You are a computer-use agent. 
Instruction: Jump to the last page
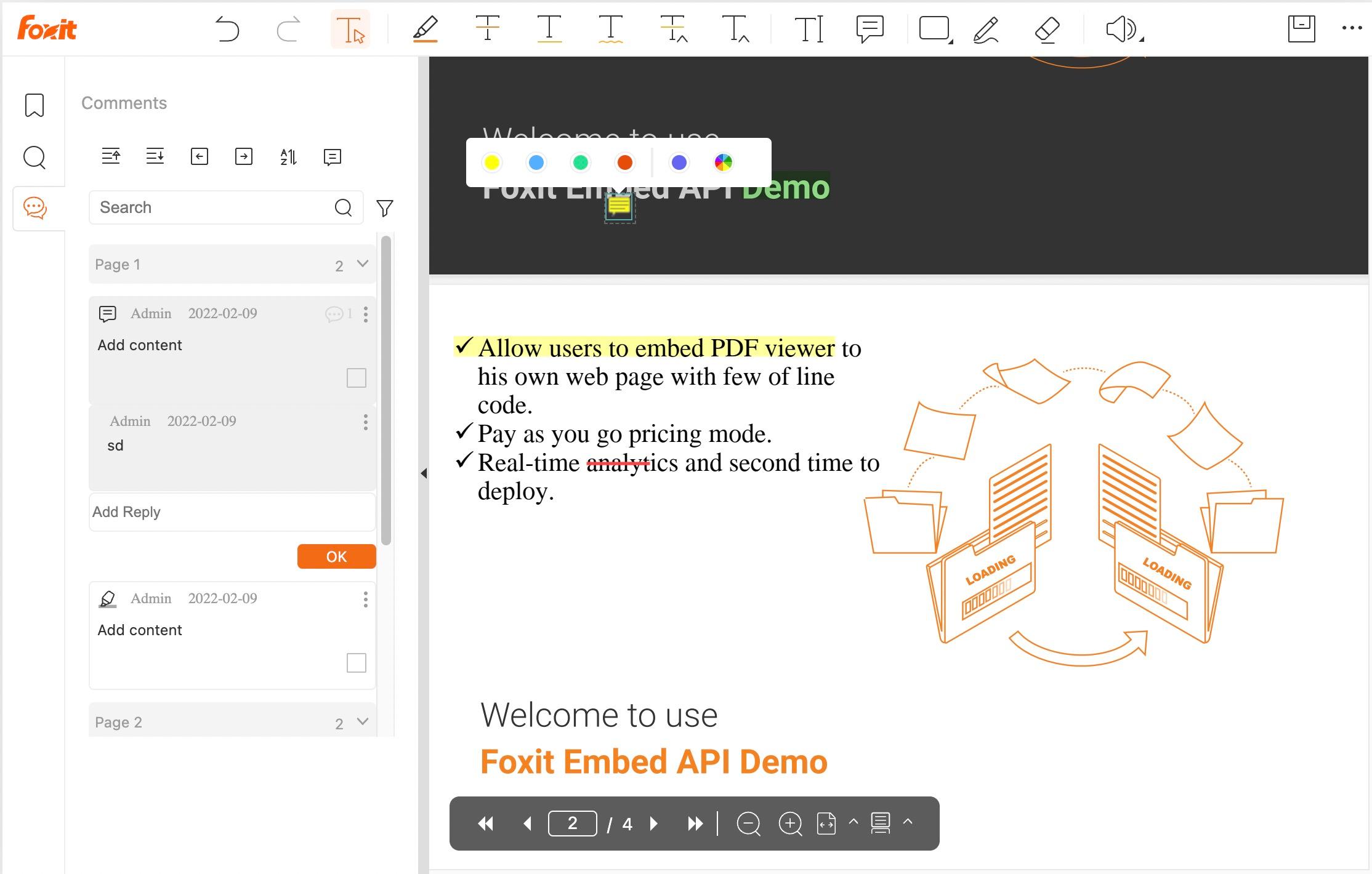(695, 824)
